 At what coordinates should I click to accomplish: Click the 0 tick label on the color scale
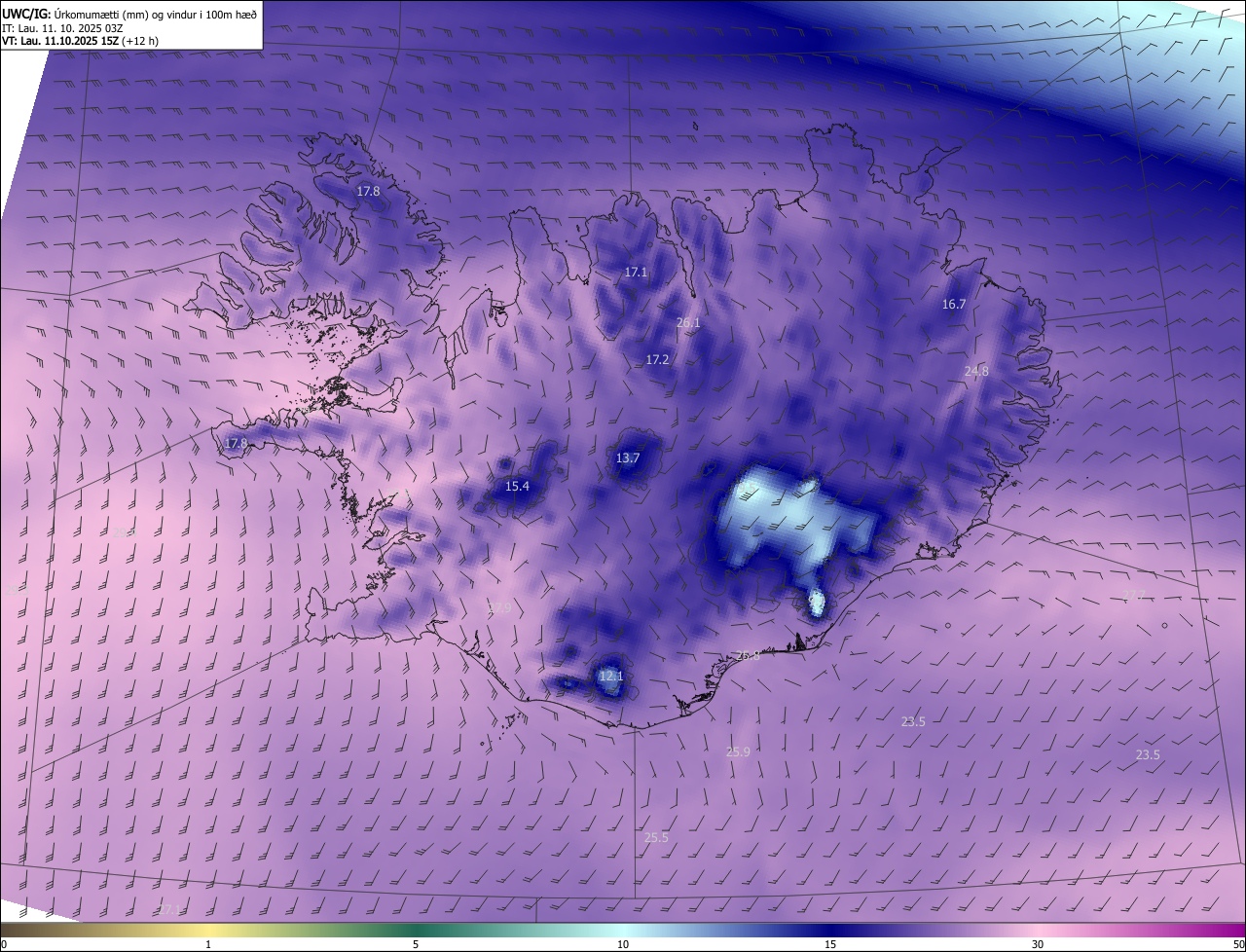[4, 944]
